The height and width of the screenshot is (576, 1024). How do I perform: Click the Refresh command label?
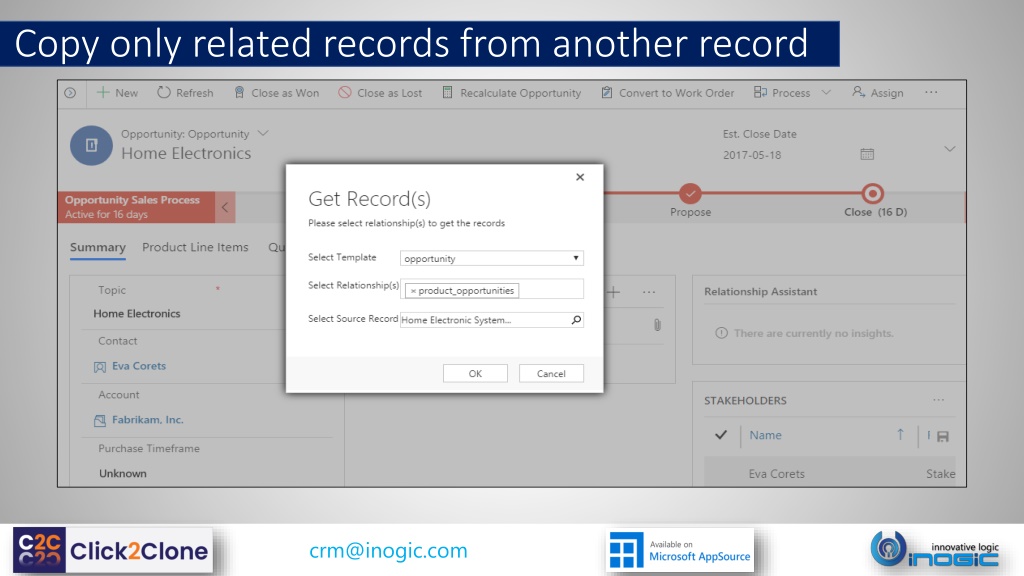point(195,93)
